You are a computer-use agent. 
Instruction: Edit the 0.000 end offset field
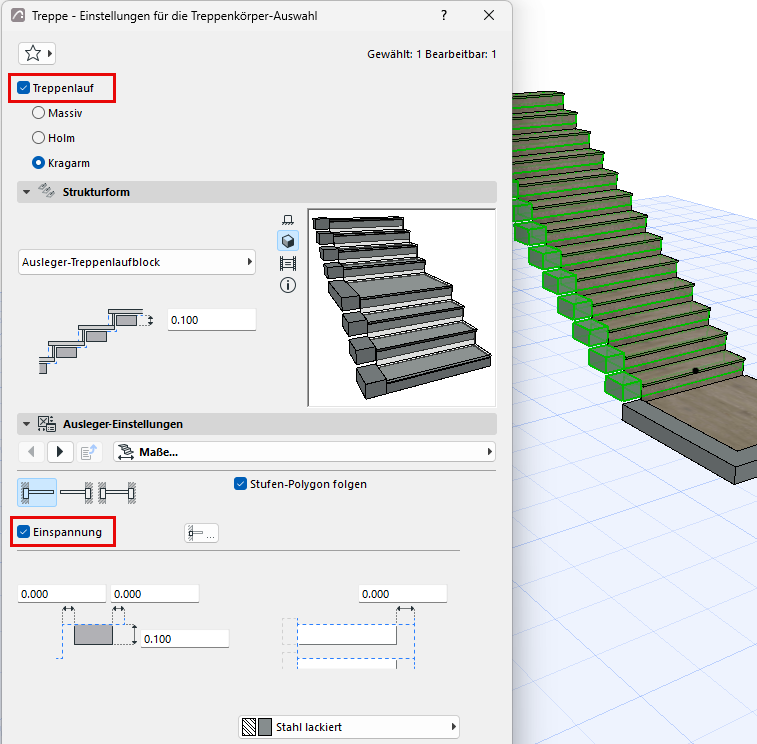(x=403, y=594)
